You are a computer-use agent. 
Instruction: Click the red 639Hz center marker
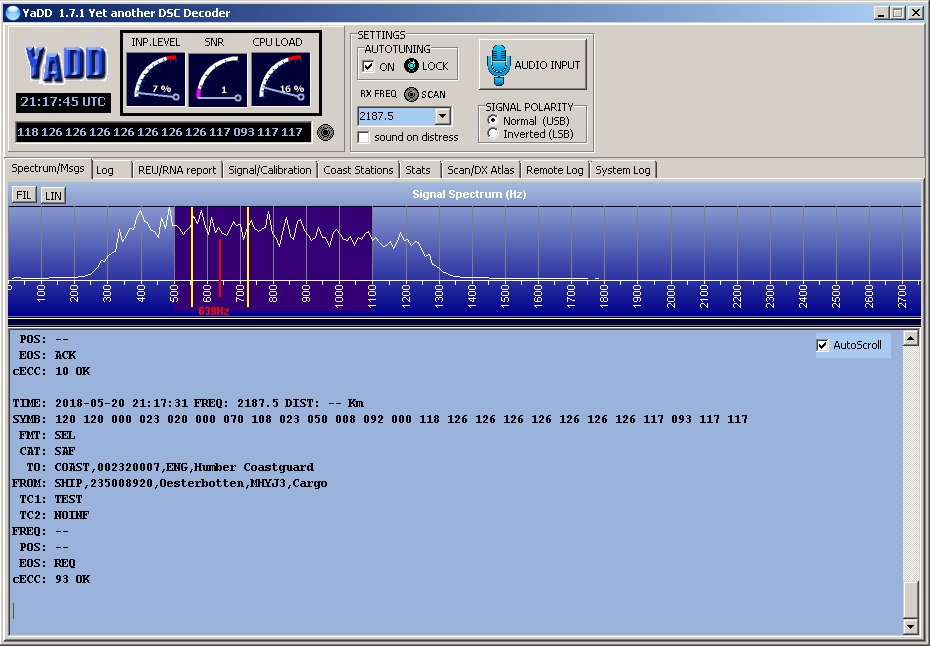[x=220, y=268]
